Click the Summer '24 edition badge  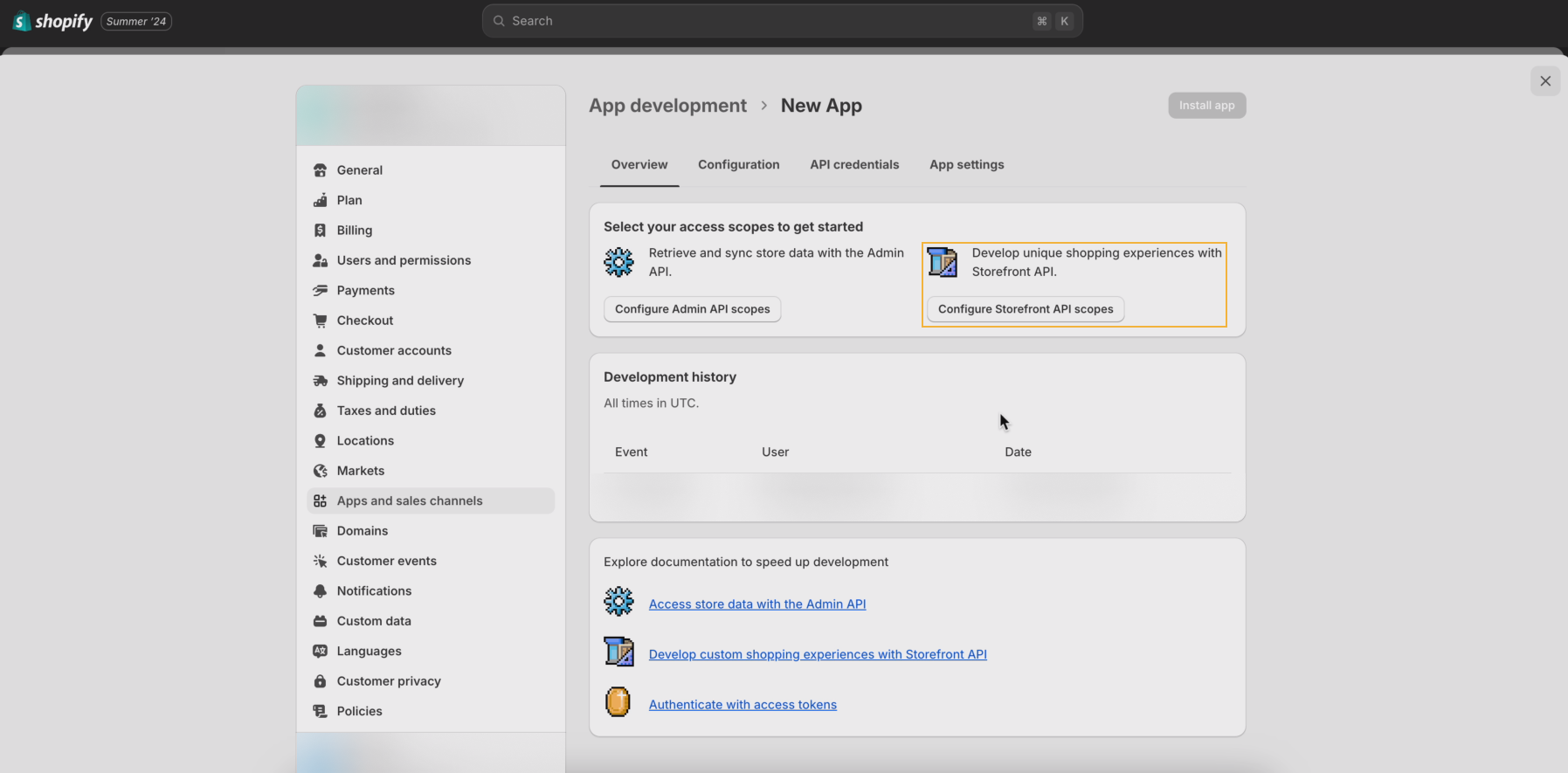pyautogui.click(x=136, y=21)
